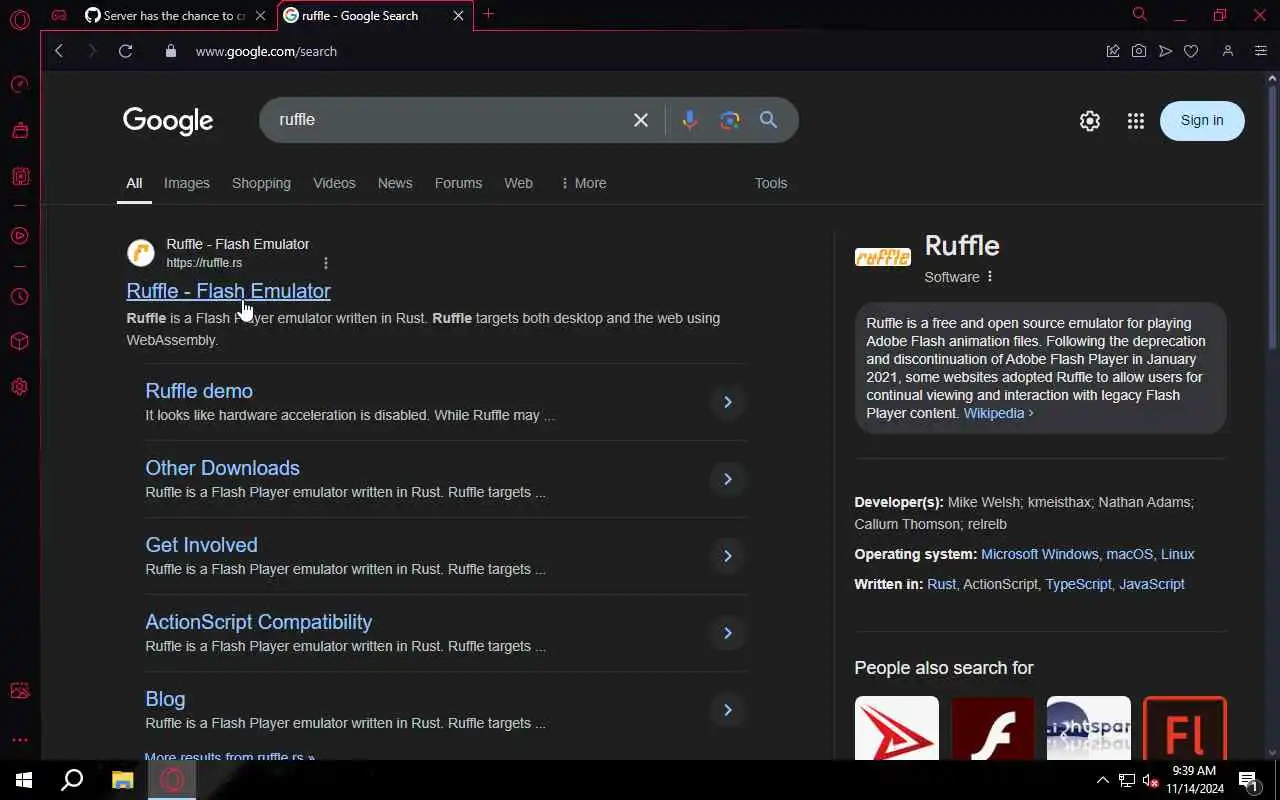Open three-dot menu next to Software label

(990, 277)
